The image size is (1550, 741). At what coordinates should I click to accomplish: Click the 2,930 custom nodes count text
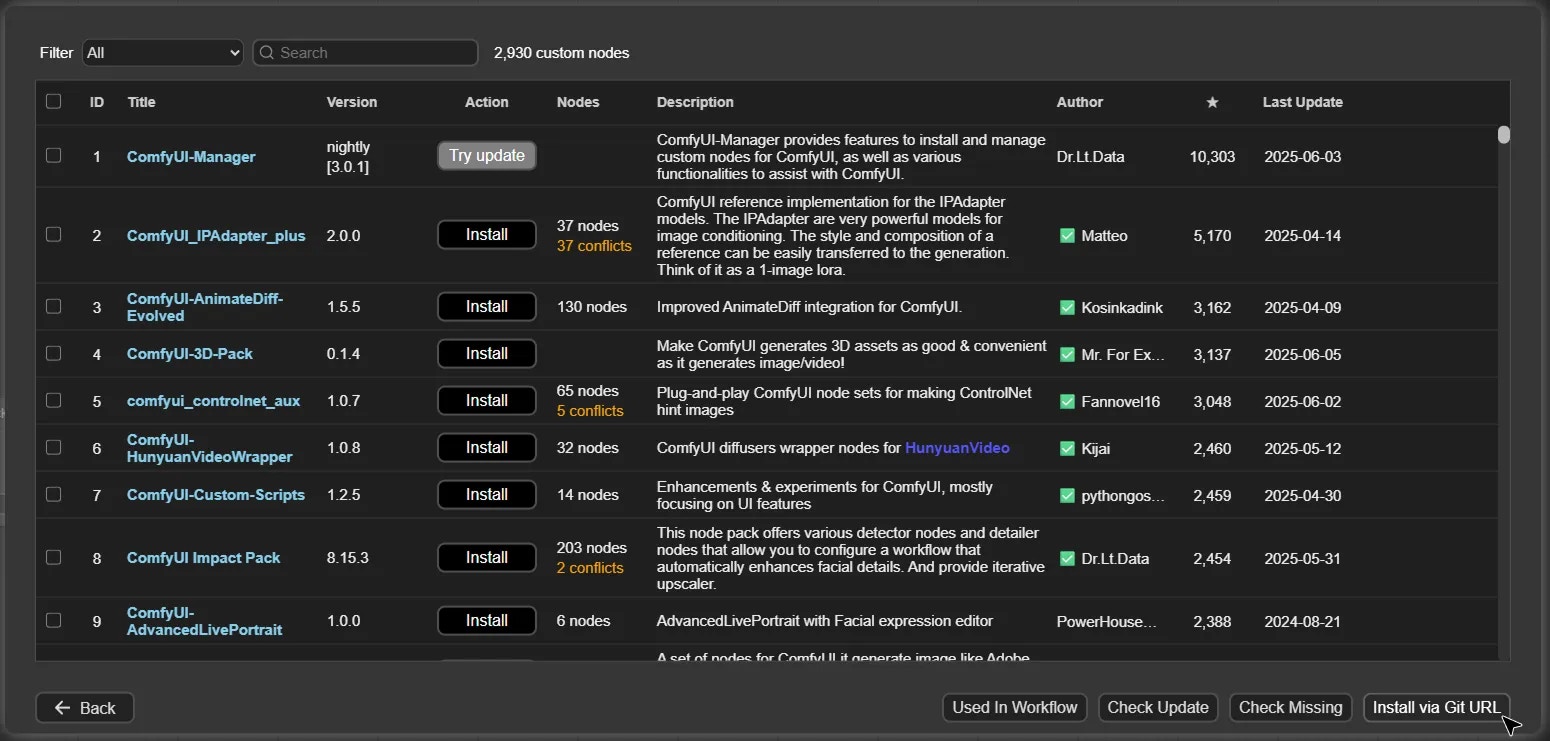point(562,53)
